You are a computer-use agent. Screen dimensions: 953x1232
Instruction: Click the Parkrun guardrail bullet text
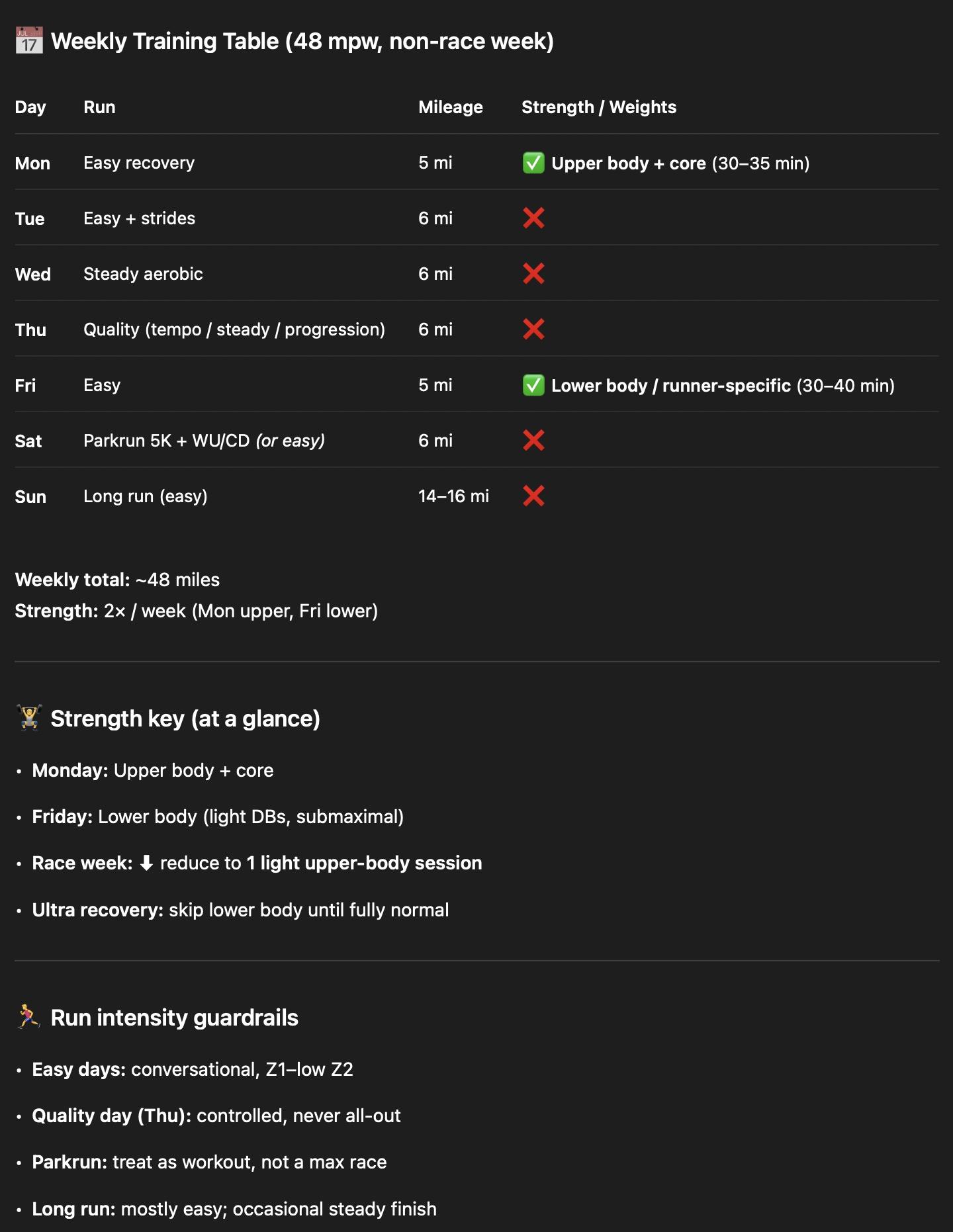[209, 1162]
